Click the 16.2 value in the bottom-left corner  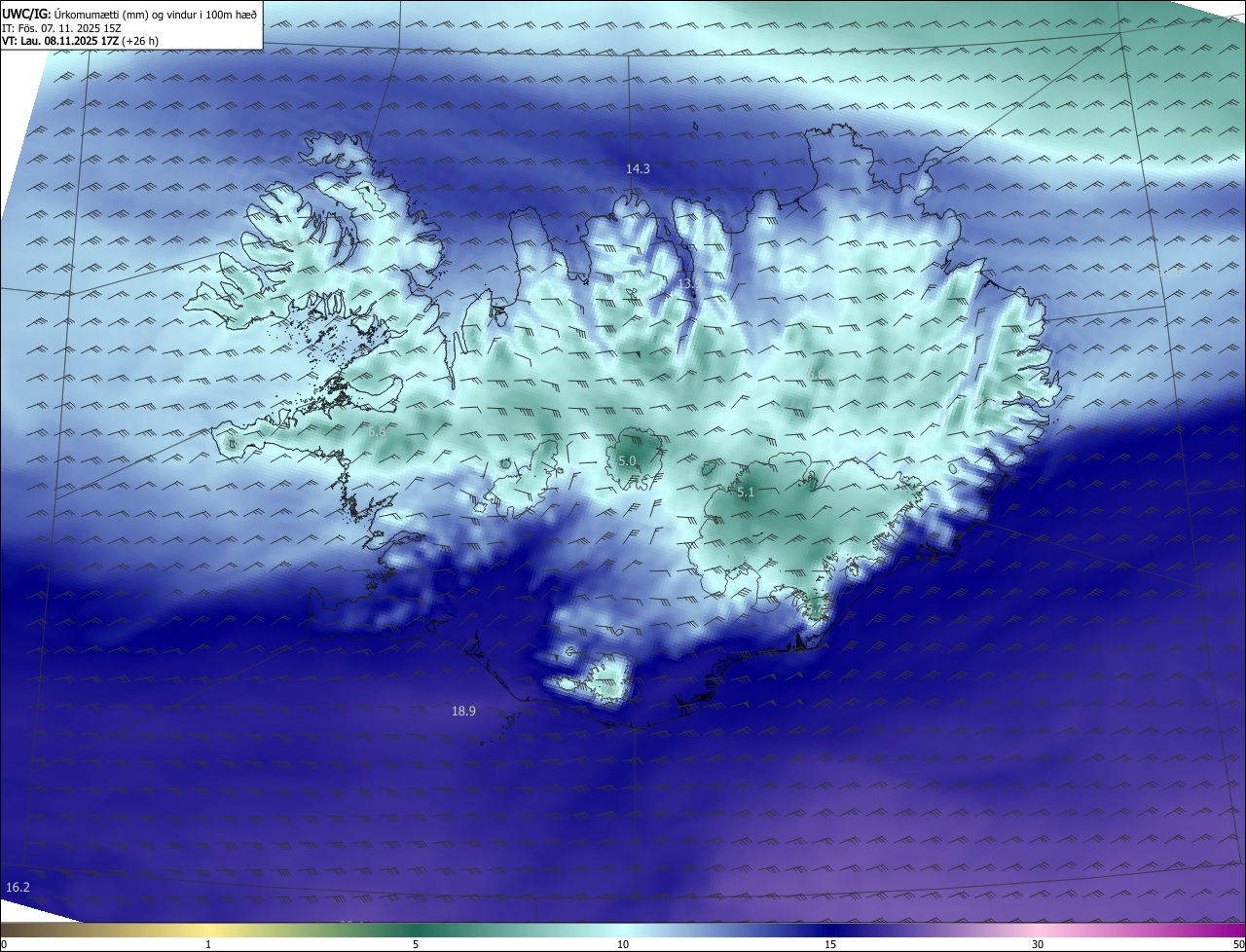tap(18, 887)
